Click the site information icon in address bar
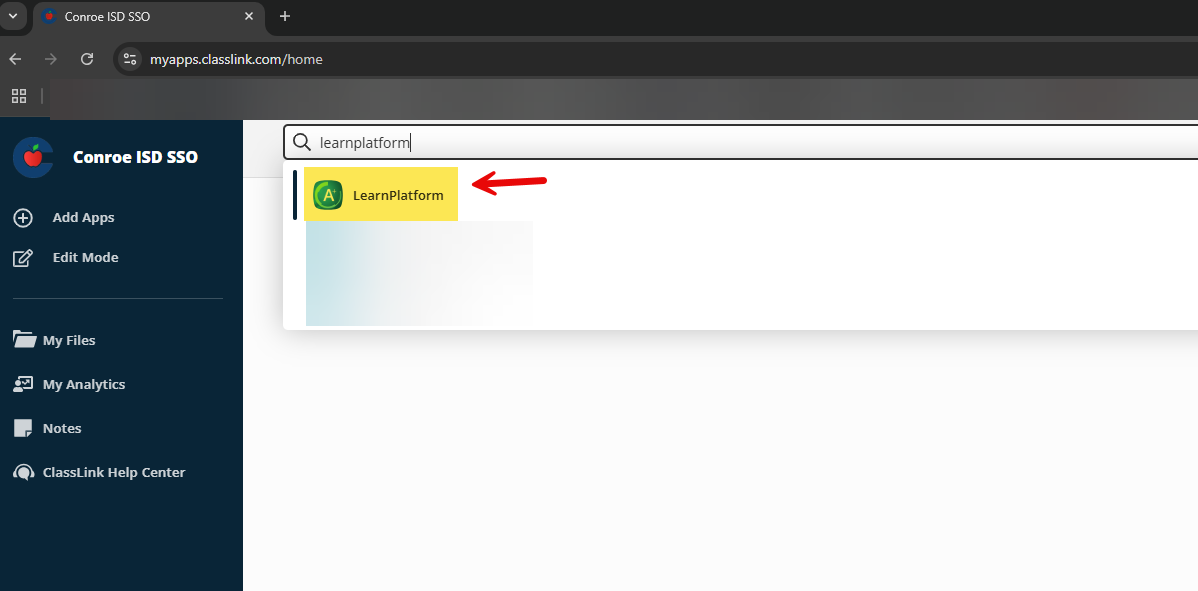Screen dimensions: 1198x591 (129, 59)
